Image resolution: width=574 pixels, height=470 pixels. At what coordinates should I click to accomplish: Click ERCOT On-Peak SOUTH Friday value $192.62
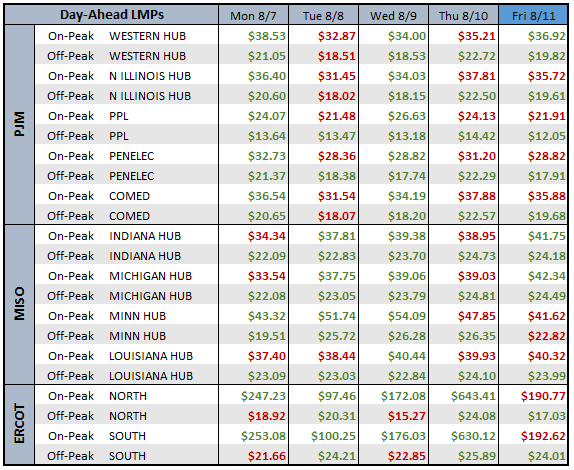(543, 436)
